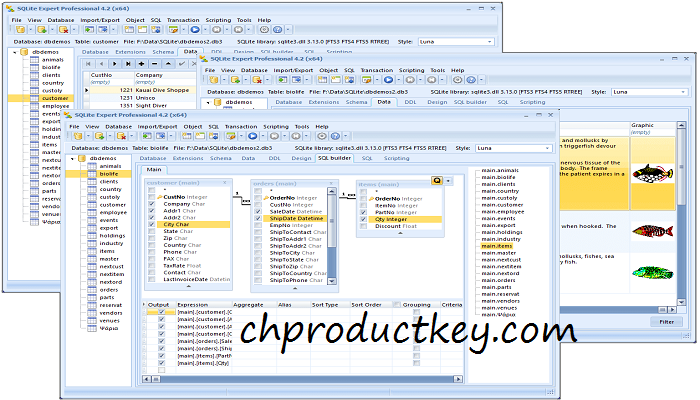Image resolution: width=700 pixels, height=400 pixels.
Task: Check the State Char field in customer table
Action: coord(152,231)
